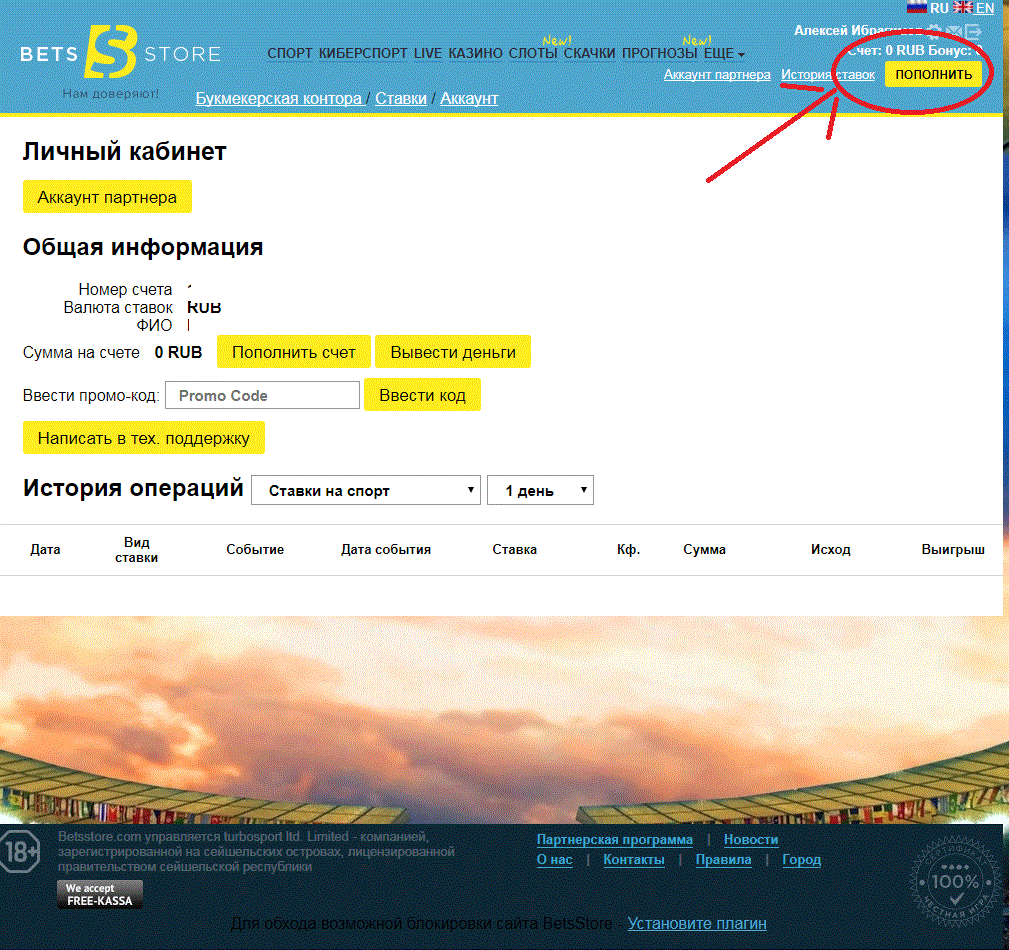1009x950 pixels.
Task: Switch language with Russian flag
Action: 917,8
